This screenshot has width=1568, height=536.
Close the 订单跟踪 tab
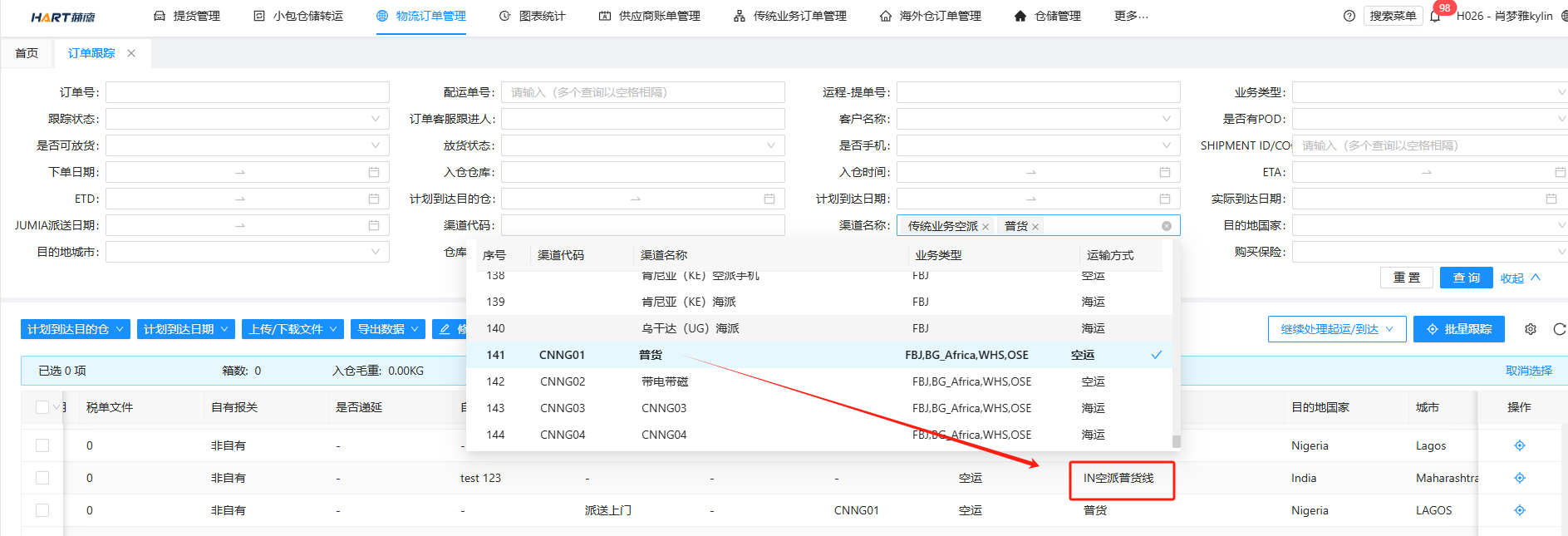coord(131,53)
